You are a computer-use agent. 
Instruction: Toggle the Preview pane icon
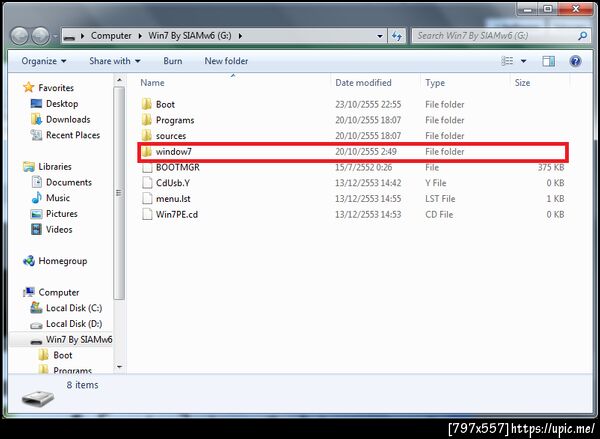click(548, 61)
